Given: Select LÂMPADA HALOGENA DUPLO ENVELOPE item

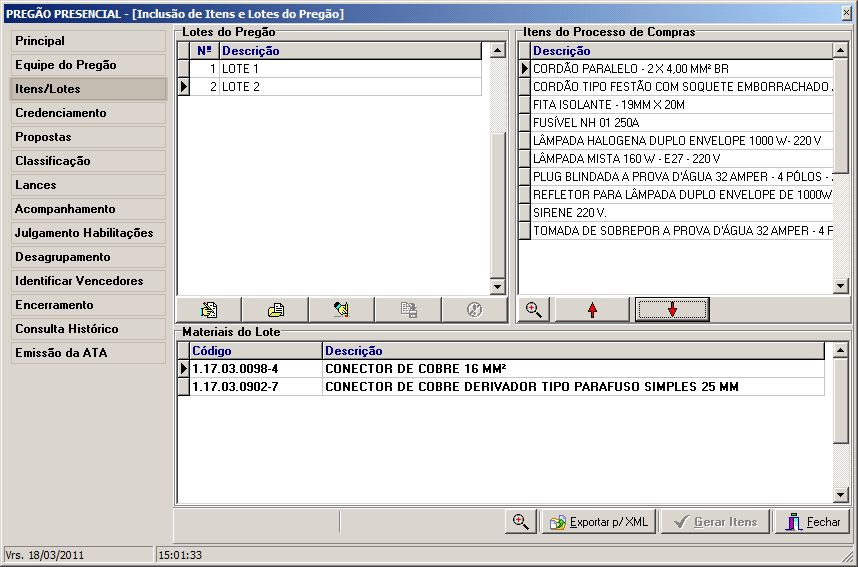Looking at the screenshot, I should coord(676,141).
